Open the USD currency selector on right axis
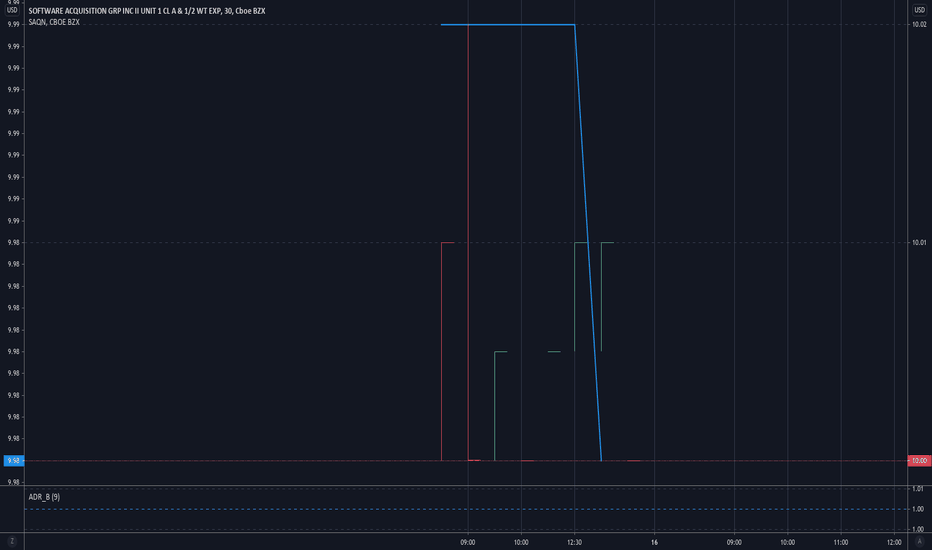Viewport: 932px width, 550px height. (919, 10)
